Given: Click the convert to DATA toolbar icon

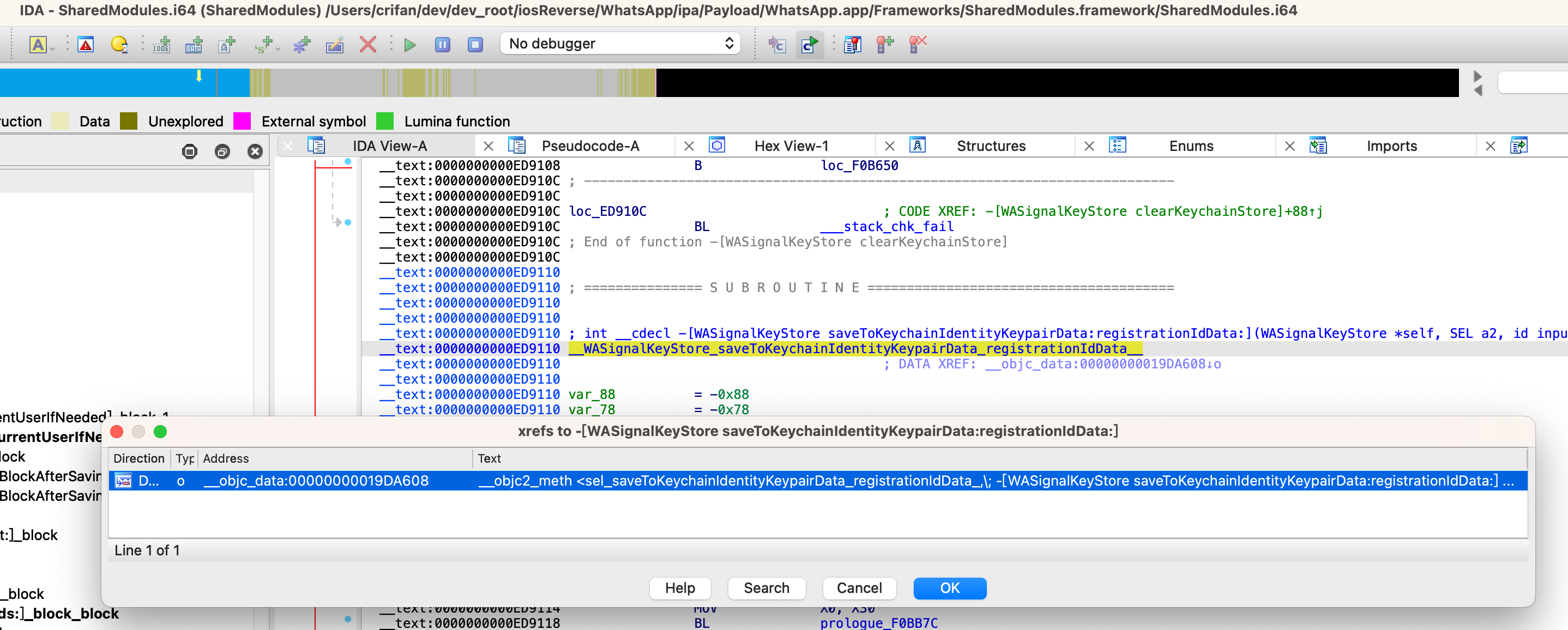Looking at the screenshot, I should tap(194, 45).
